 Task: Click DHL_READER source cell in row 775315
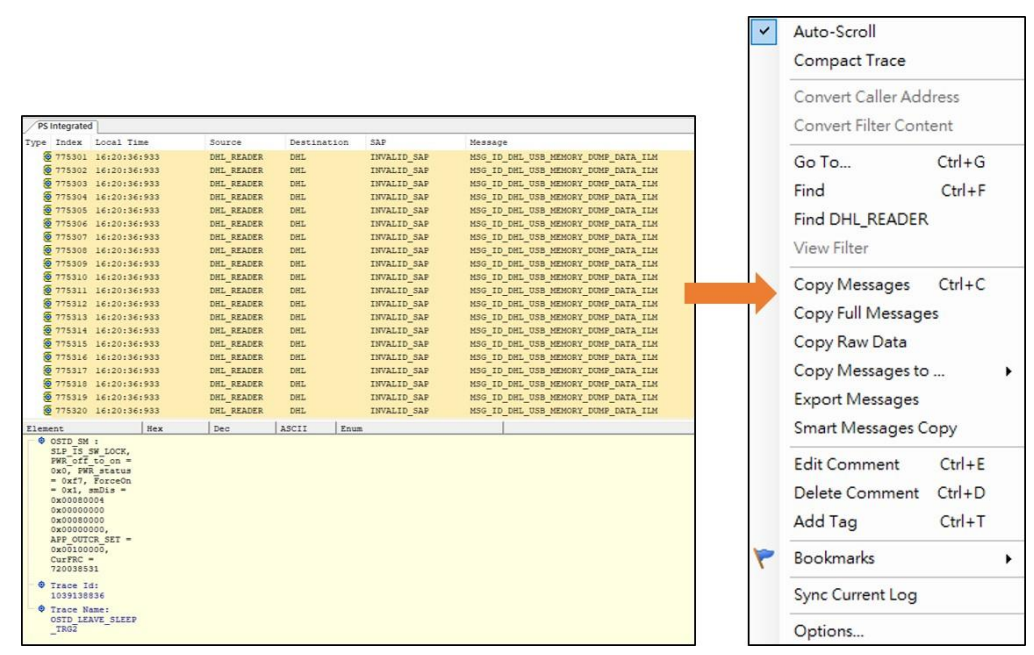pos(236,344)
